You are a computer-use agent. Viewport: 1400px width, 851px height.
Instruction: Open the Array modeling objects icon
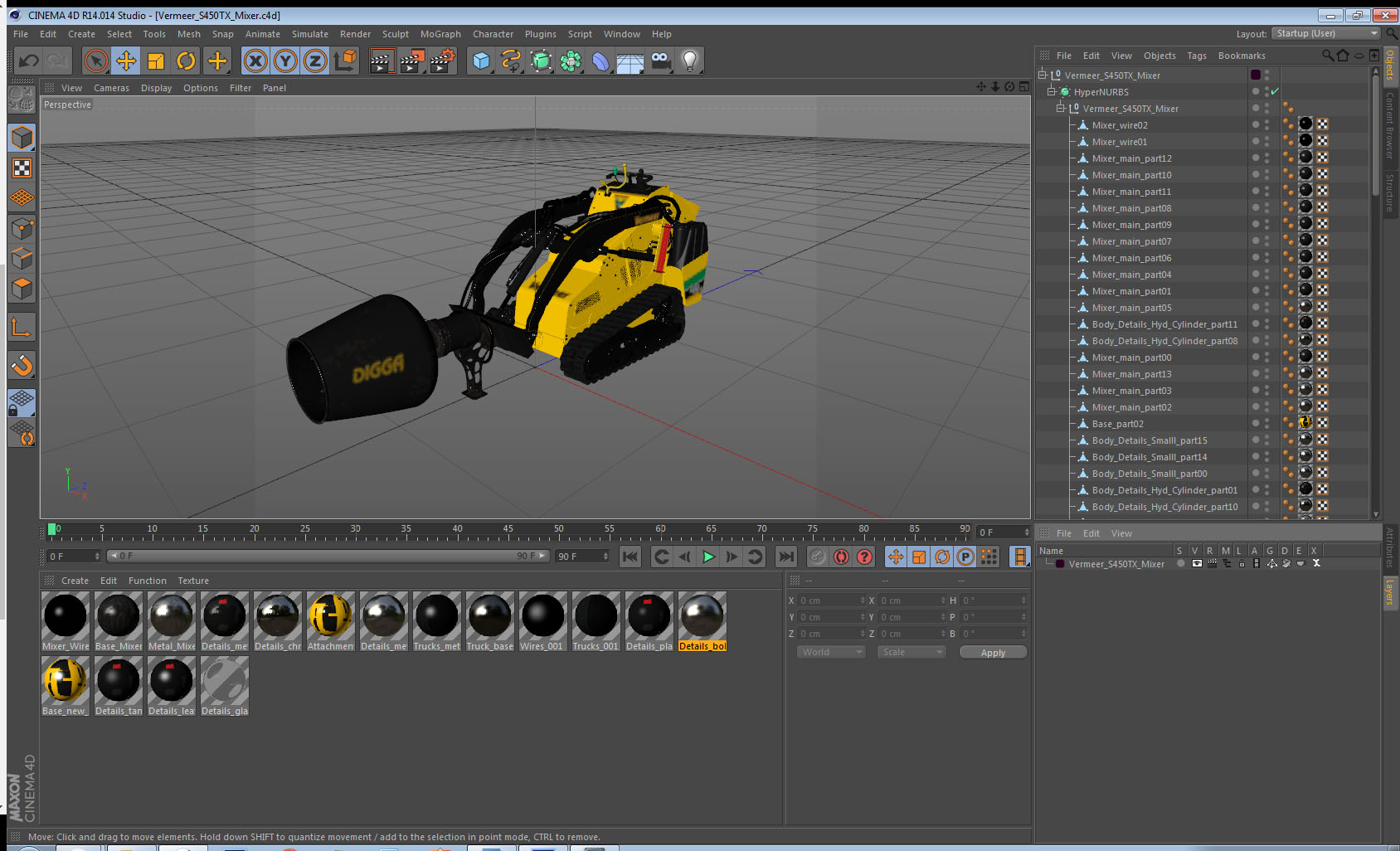point(571,61)
